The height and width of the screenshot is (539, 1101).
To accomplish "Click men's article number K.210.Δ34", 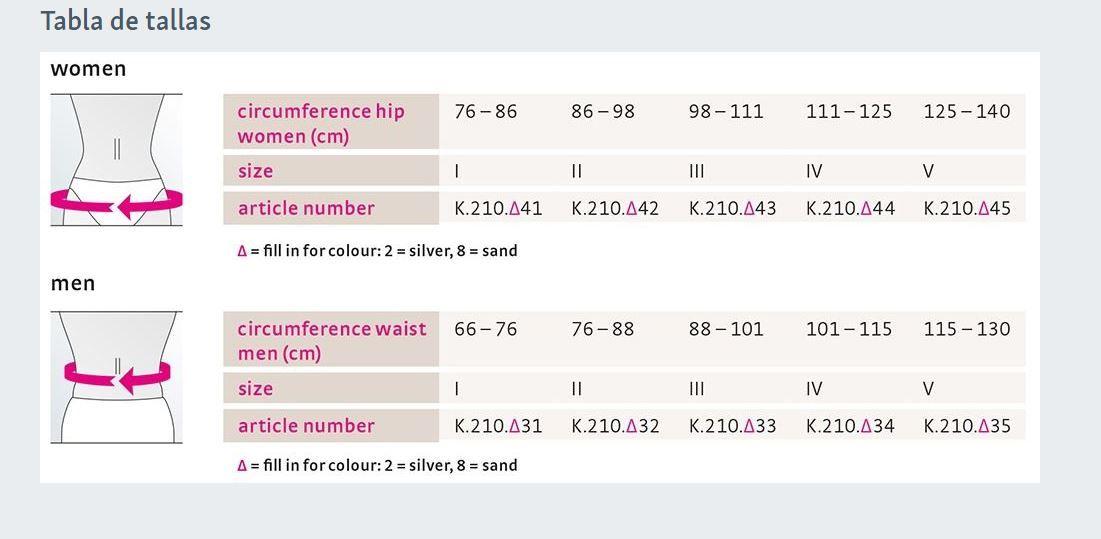I will tap(850, 425).
